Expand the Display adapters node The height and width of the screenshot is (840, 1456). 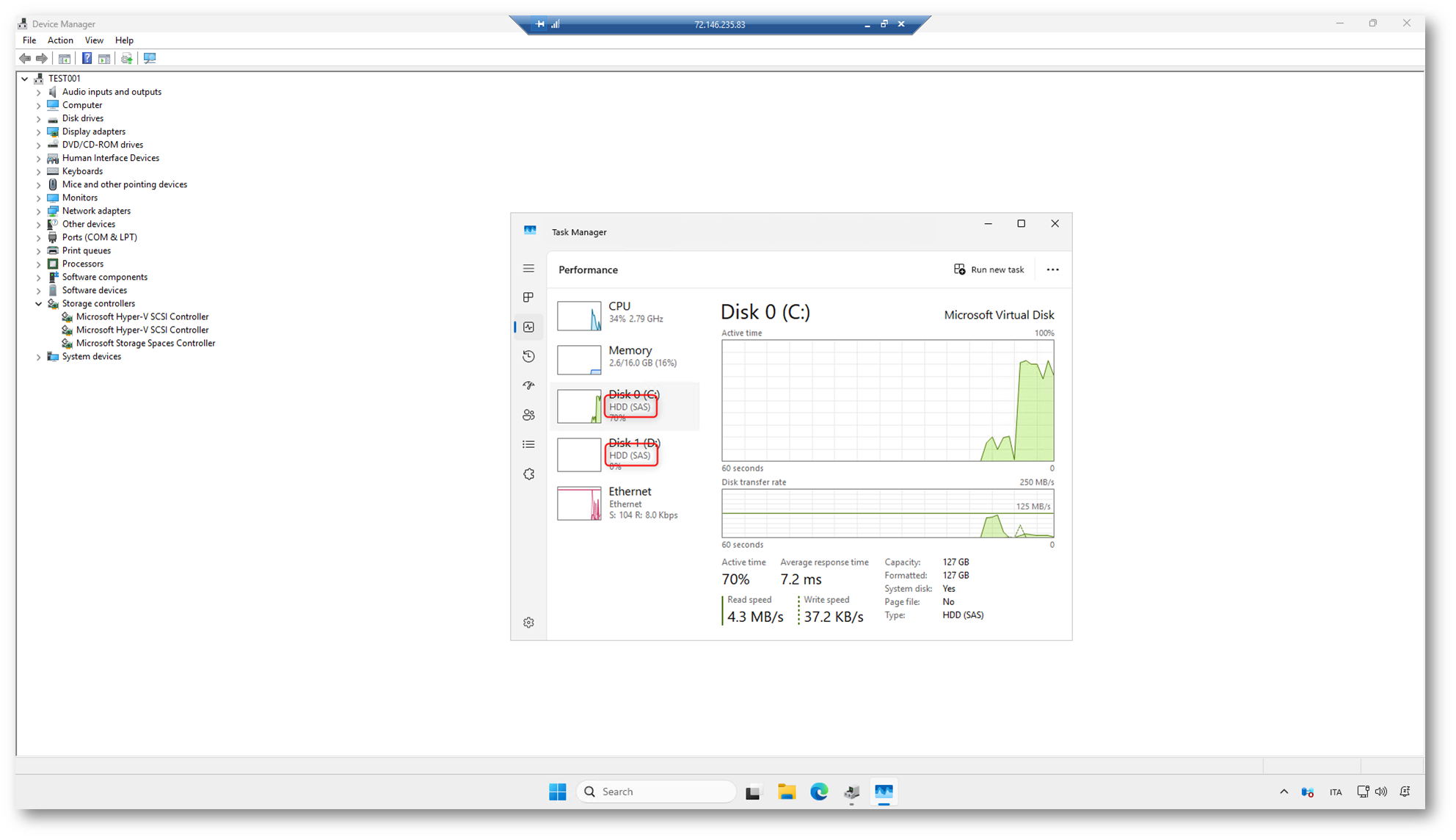39,132
